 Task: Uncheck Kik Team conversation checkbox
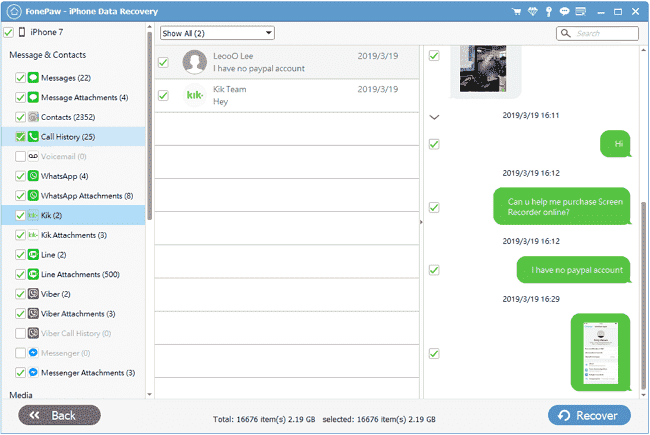tap(163, 95)
